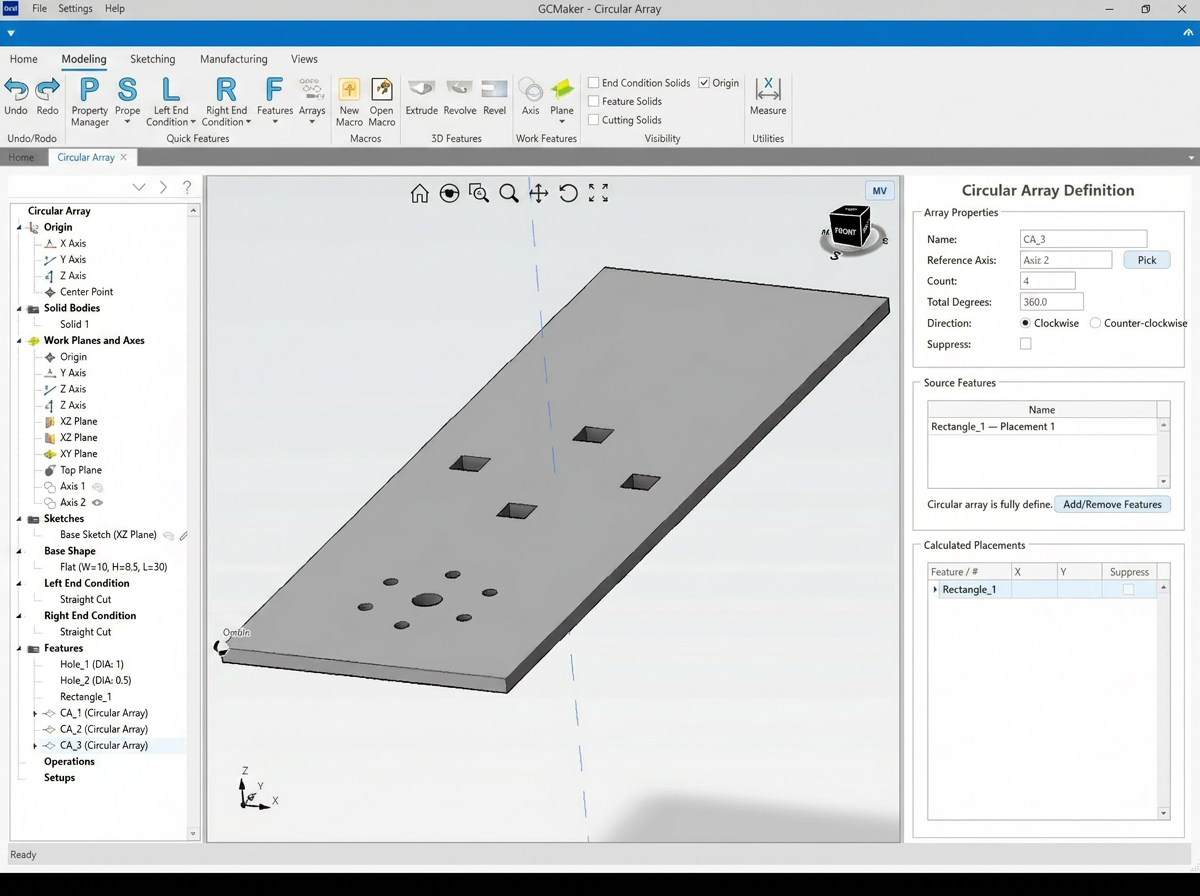Click the New Macro icon
Viewport: 1200px width, 896px height.
click(349, 103)
